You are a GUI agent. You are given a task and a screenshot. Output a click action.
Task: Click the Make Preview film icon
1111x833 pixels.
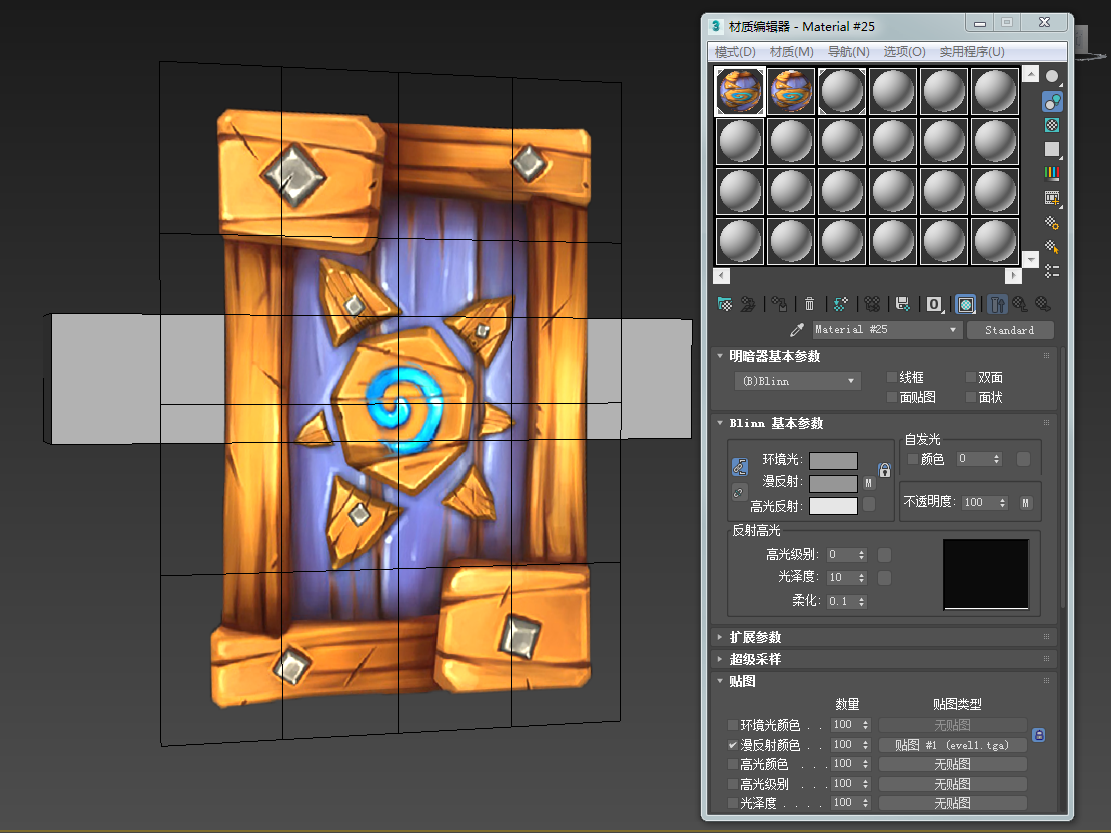click(x=1052, y=198)
